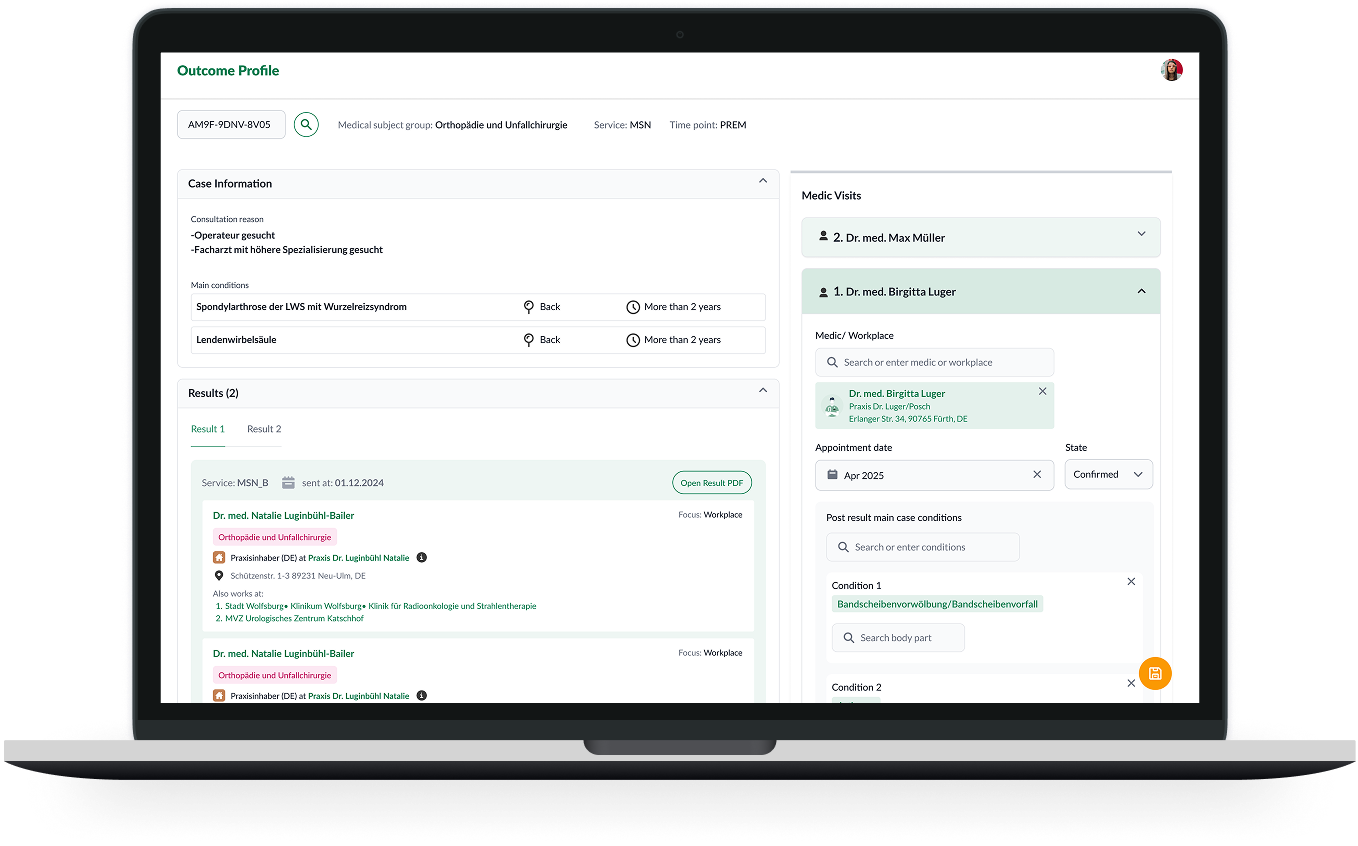Collapse the Dr. med. Birgitta Luger visit

1141,291
